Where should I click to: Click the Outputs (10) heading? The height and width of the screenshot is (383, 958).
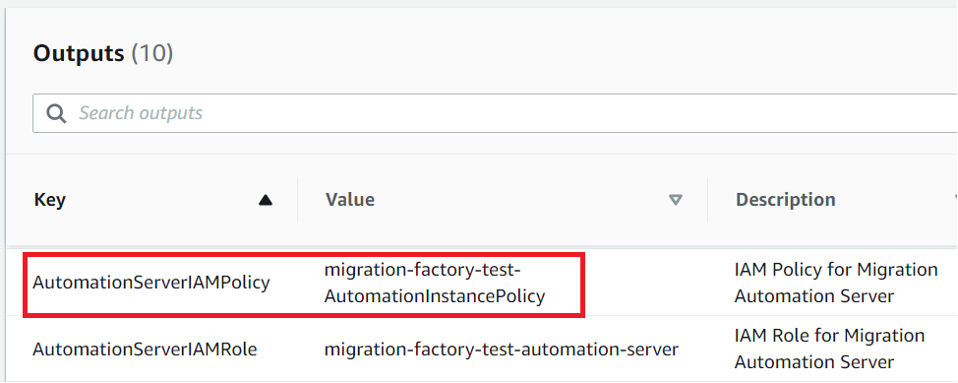(x=103, y=54)
